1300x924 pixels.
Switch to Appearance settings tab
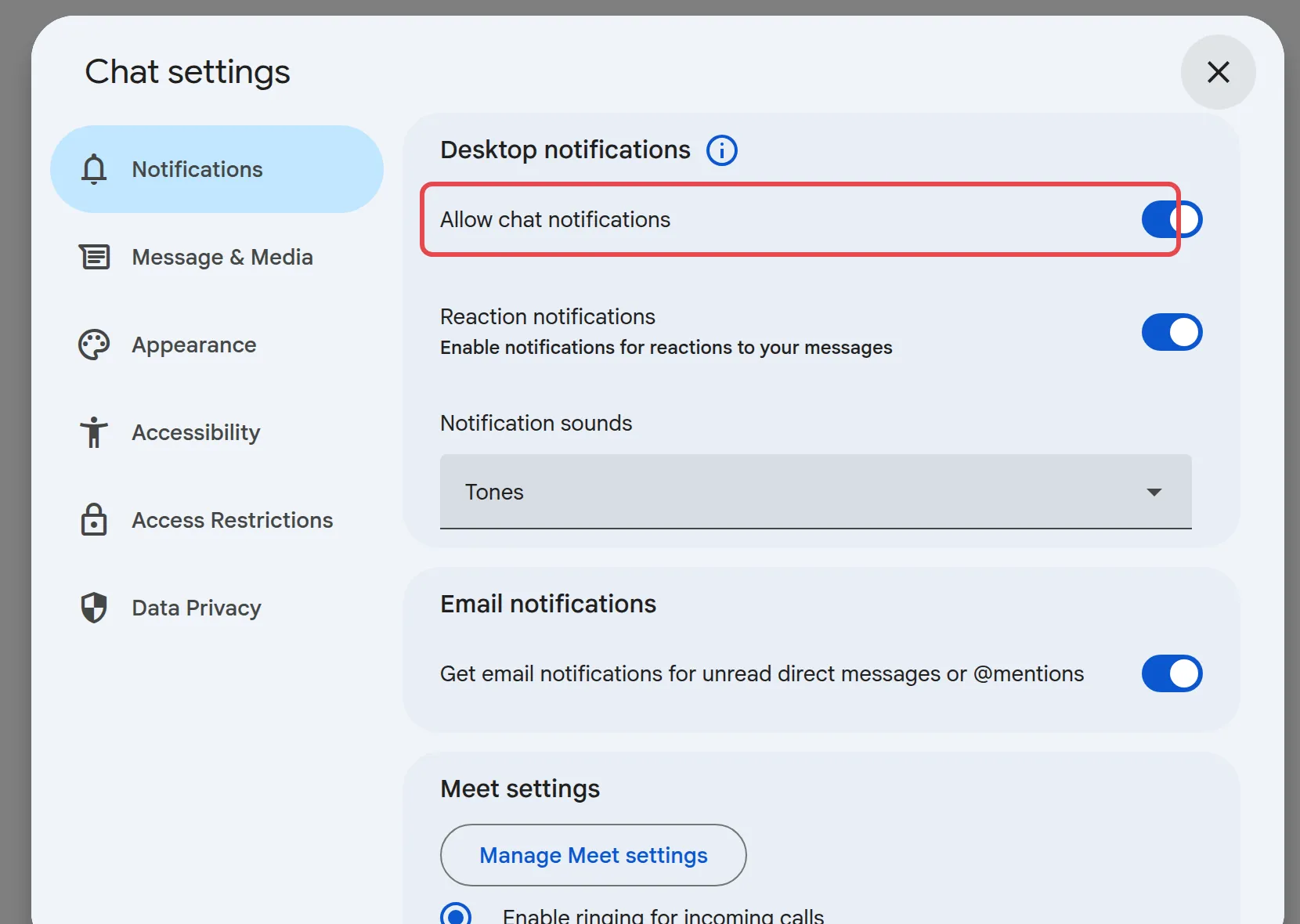(x=217, y=345)
